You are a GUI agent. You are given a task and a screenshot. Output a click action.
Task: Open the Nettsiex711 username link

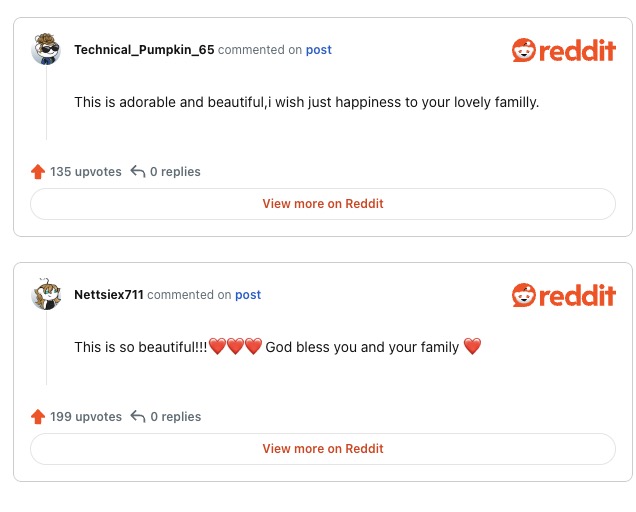coord(109,295)
